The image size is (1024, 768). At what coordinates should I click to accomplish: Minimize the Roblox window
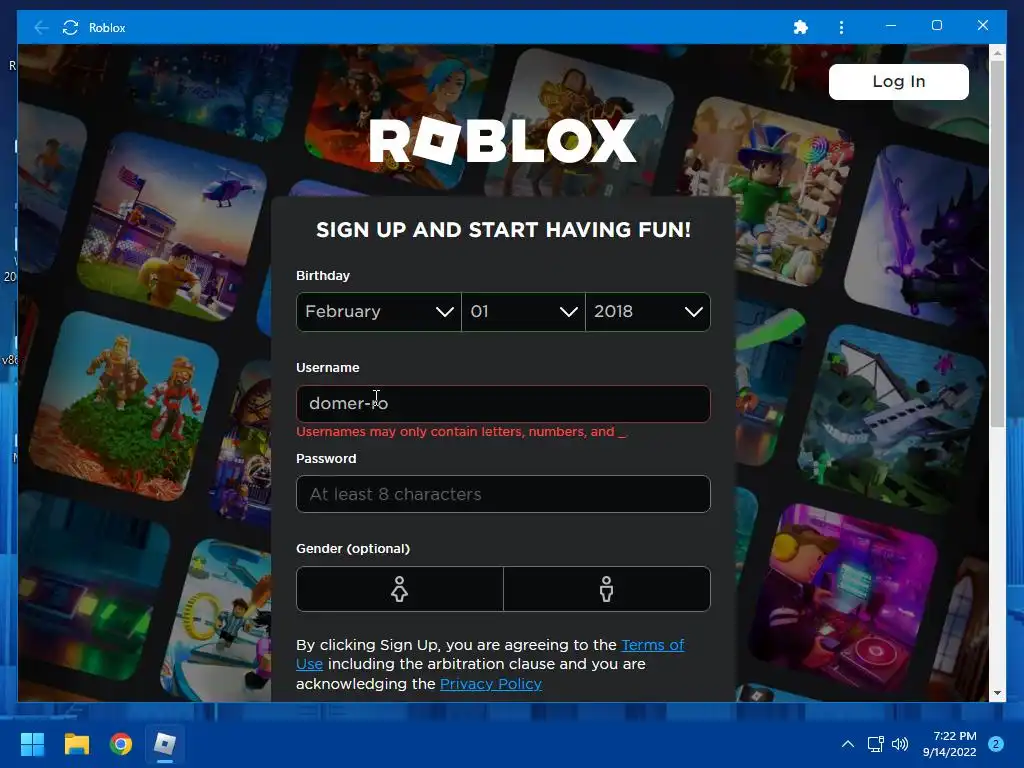click(891, 26)
